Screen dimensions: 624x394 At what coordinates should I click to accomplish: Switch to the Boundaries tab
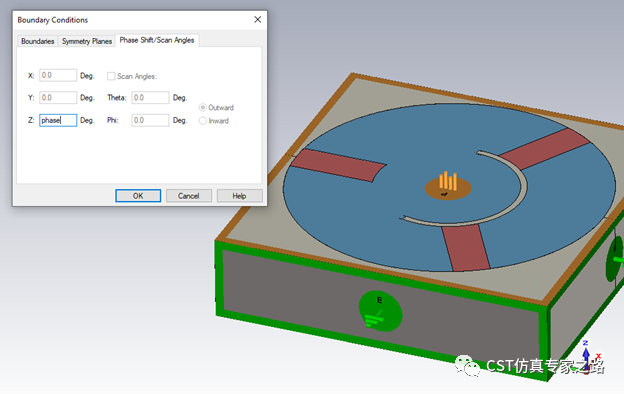[x=37, y=41]
